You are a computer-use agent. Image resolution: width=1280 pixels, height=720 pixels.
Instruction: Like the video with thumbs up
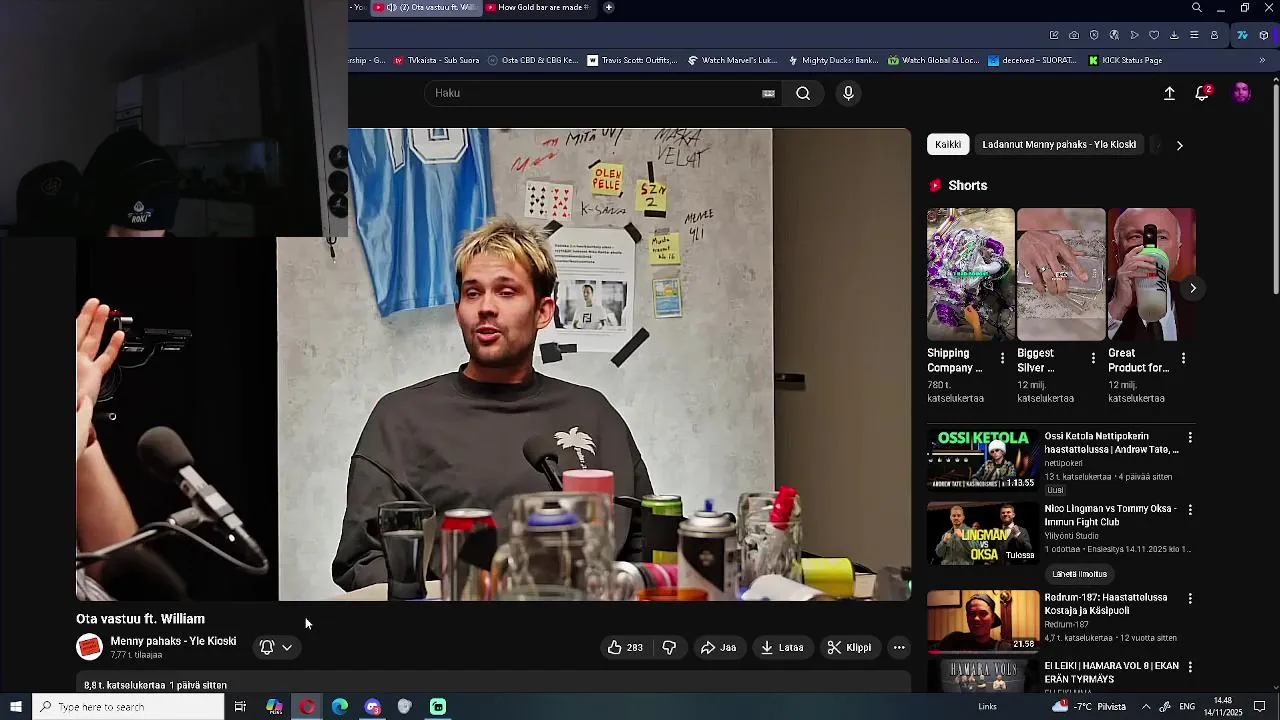(x=625, y=647)
